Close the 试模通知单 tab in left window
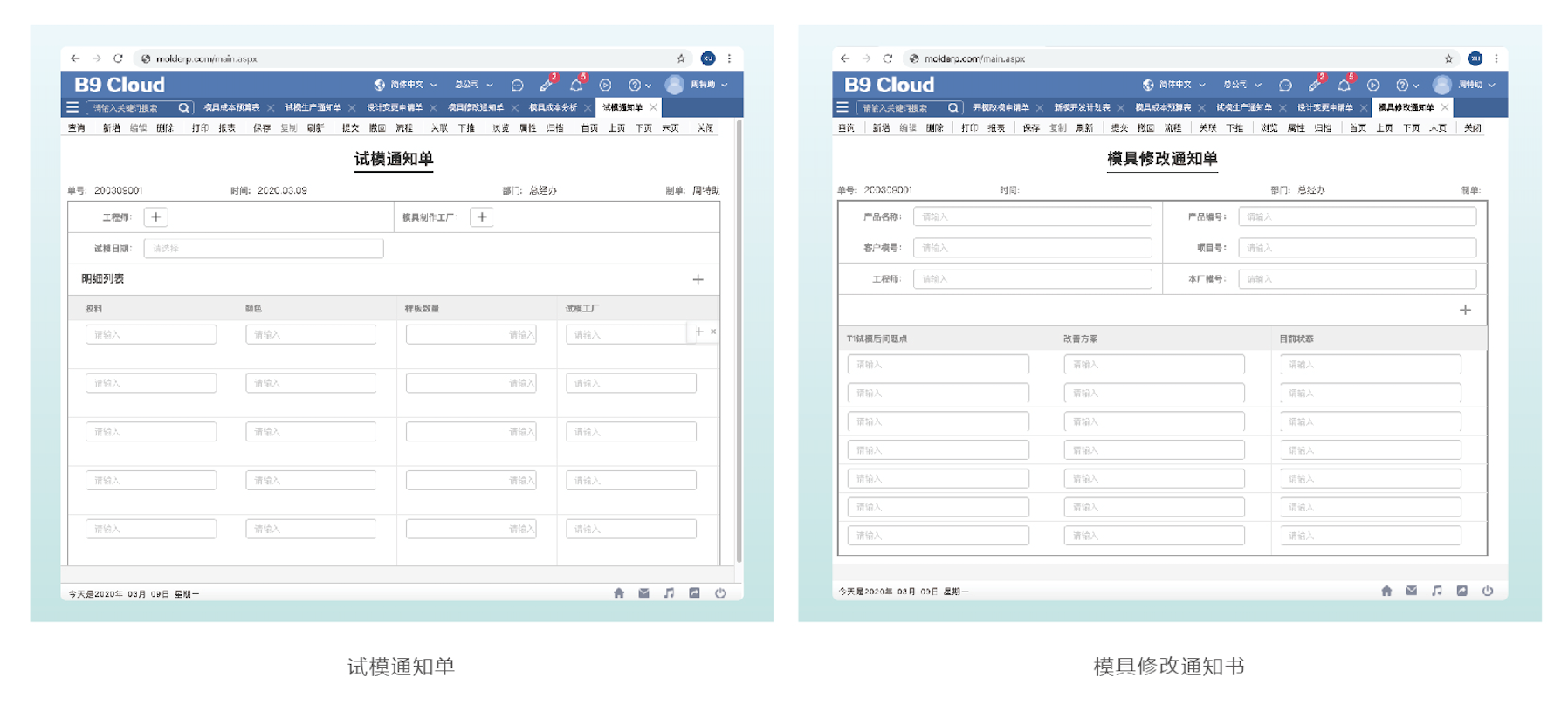Viewport: 1568px width, 705px height. pyautogui.click(x=653, y=108)
